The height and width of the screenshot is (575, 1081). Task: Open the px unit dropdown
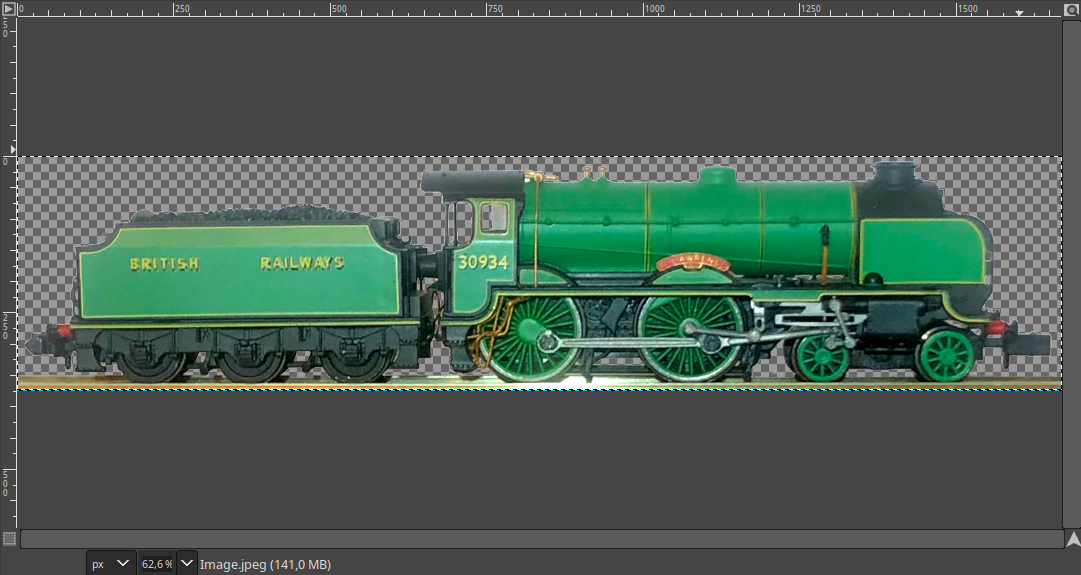[x=111, y=563]
